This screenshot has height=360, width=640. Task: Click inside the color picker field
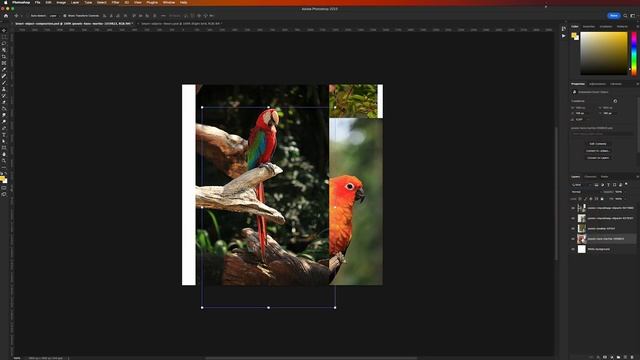click(604, 53)
